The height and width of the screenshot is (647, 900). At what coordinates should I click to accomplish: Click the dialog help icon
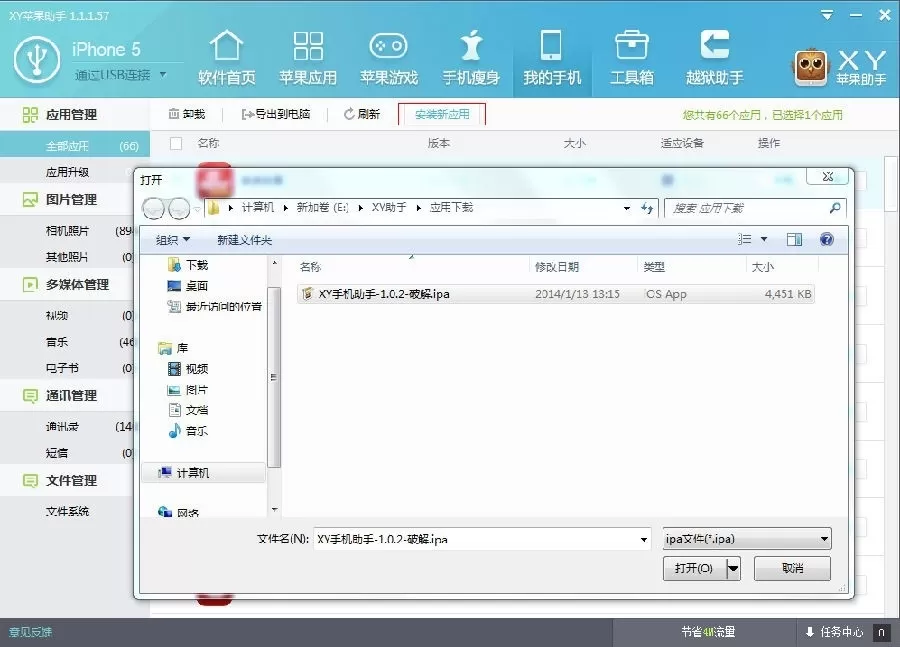827,239
